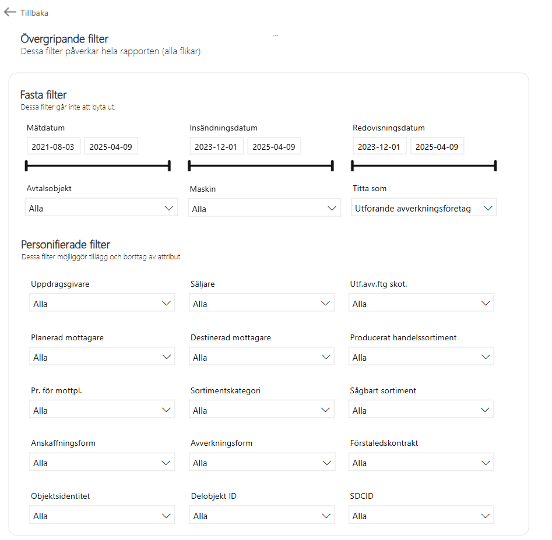Click the left handle of Mätdatum slider
This screenshot has height=540, width=552.
pyautogui.click(x=26, y=166)
